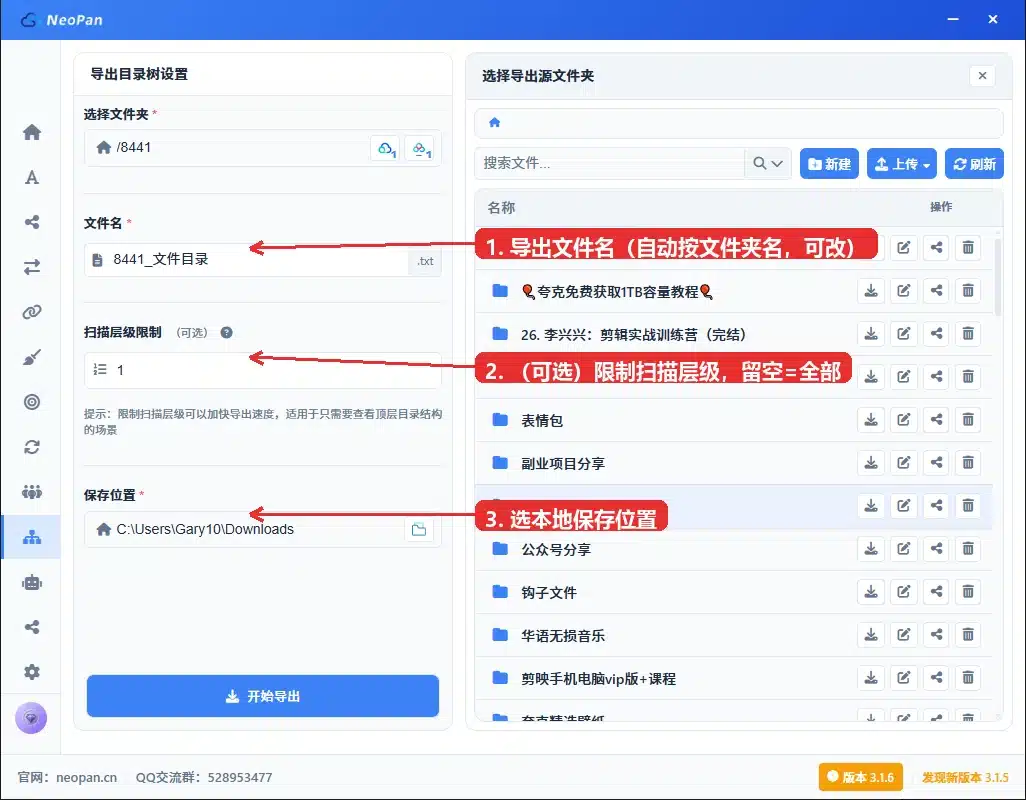Edit the 夸克免费获取1TB容量教程 folder name

point(904,290)
